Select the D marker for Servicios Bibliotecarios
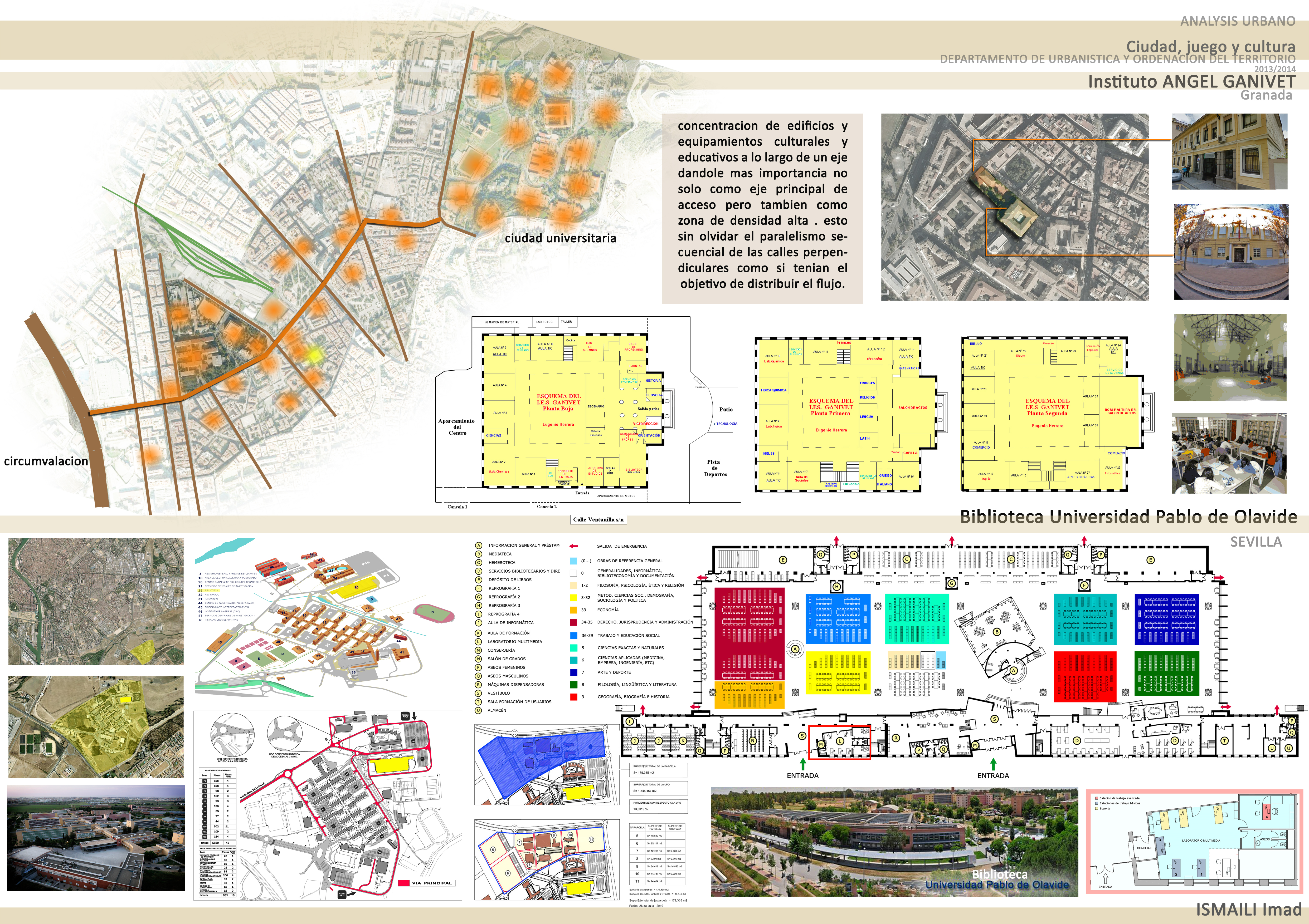The height and width of the screenshot is (924, 1309). click(x=478, y=571)
